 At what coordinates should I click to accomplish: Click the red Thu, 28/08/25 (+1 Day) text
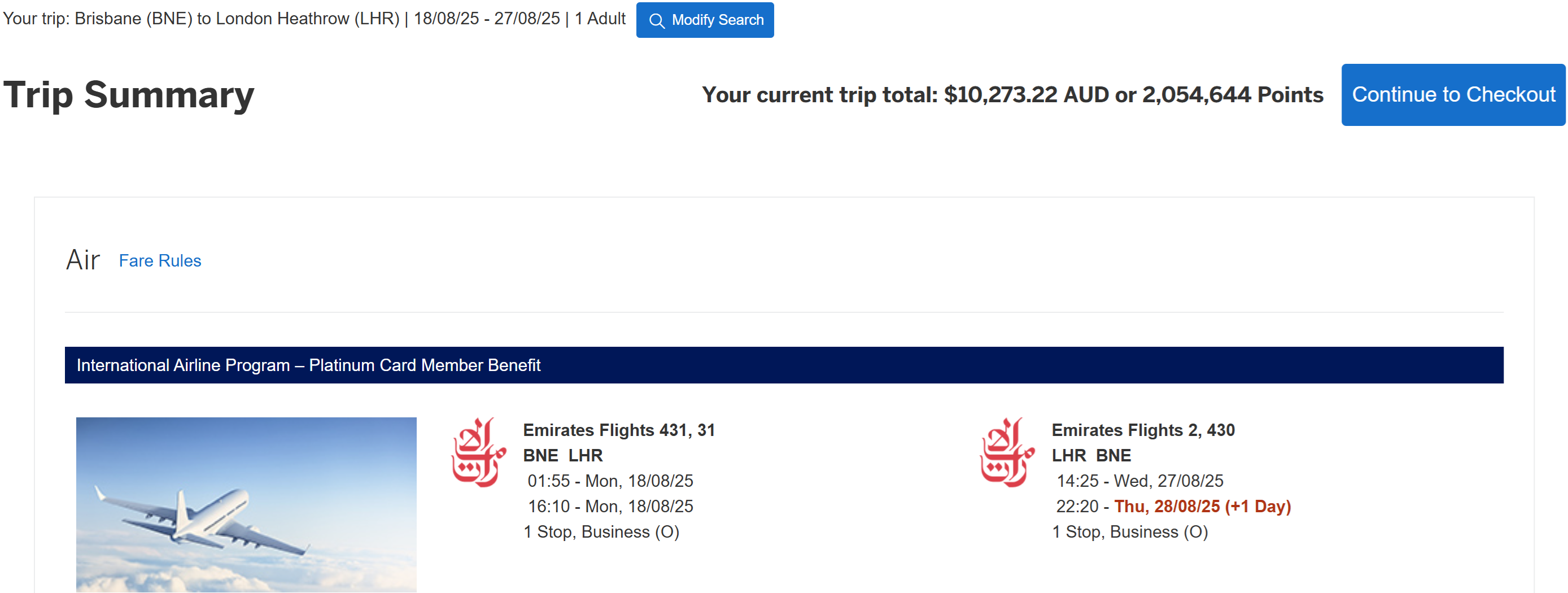tap(1202, 507)
